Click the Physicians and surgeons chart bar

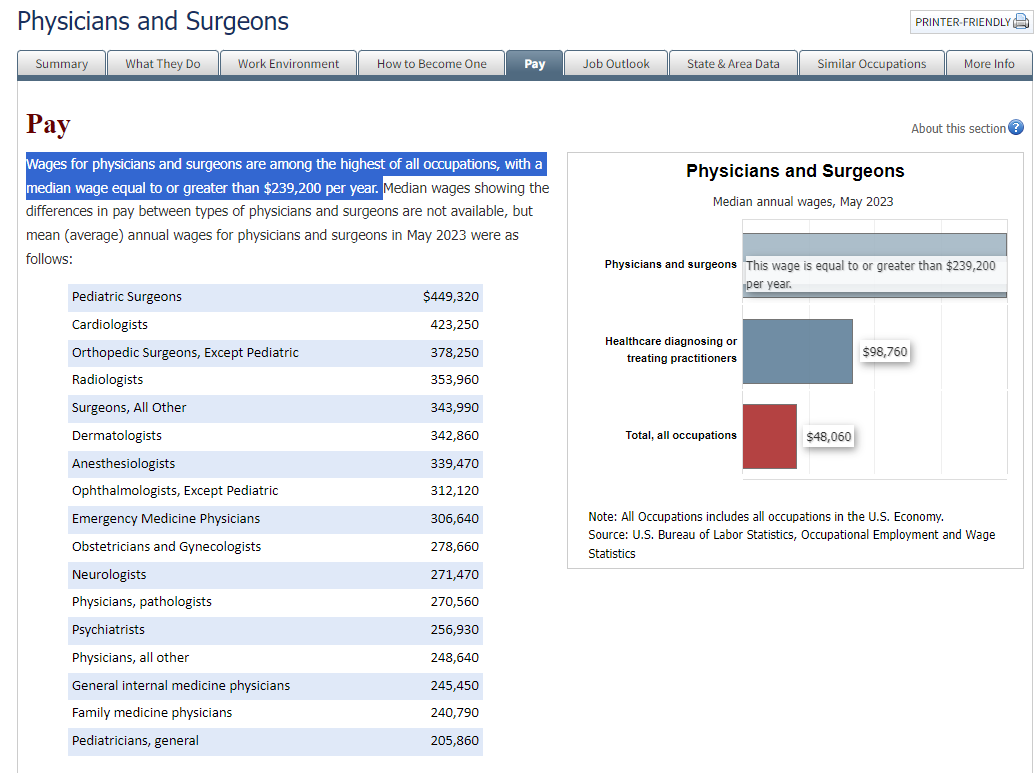[x=874, y=244]
